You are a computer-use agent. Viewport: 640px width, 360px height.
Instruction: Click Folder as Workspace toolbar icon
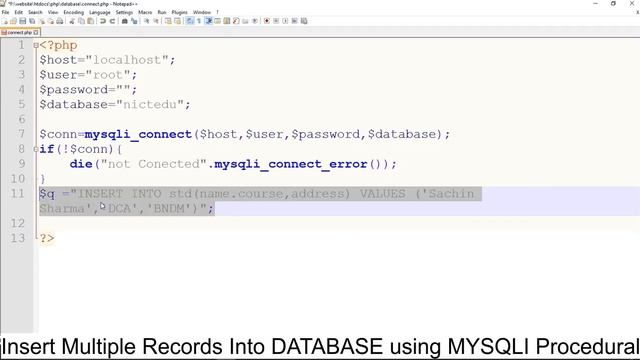pyautogui.click(x=245, y=21)
